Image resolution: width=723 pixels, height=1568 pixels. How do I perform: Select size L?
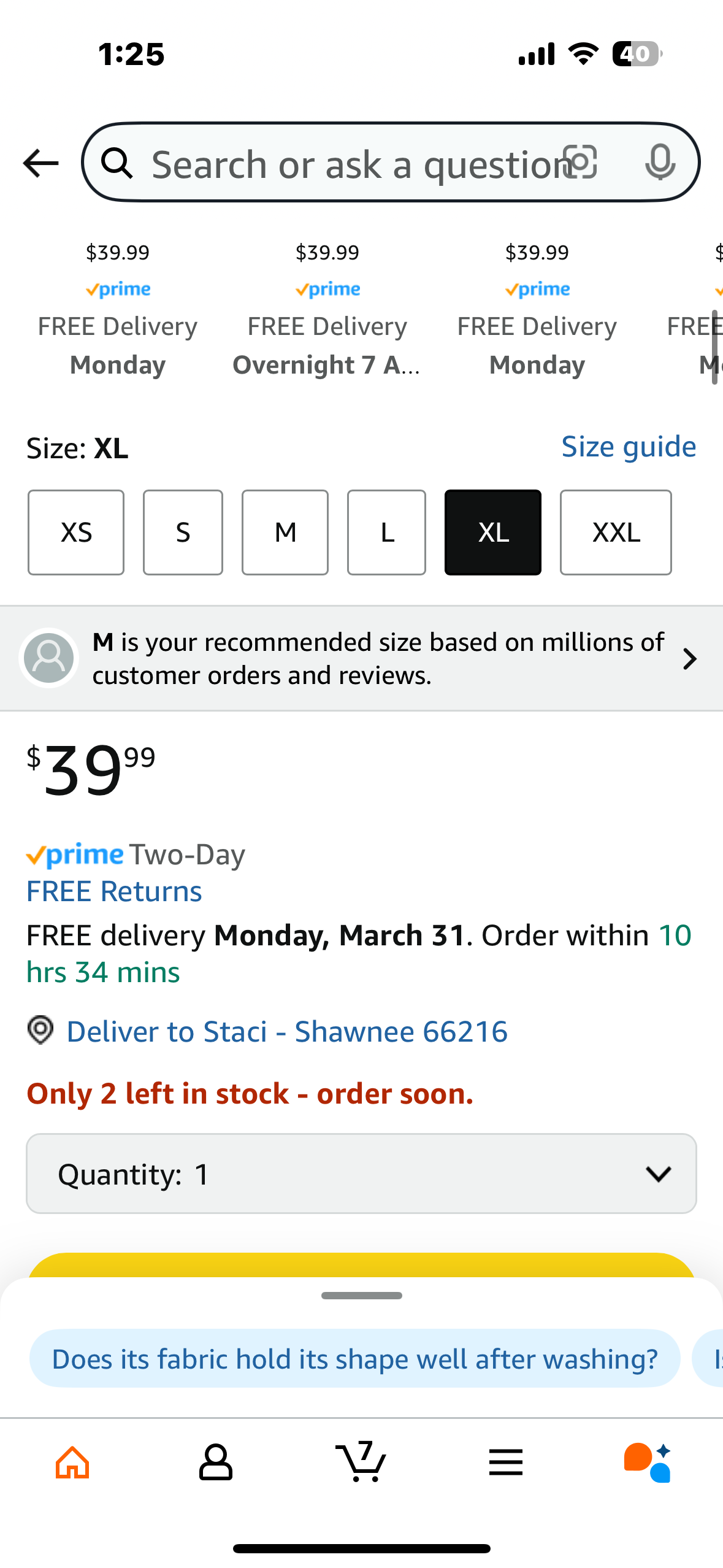tap(386, 532)
